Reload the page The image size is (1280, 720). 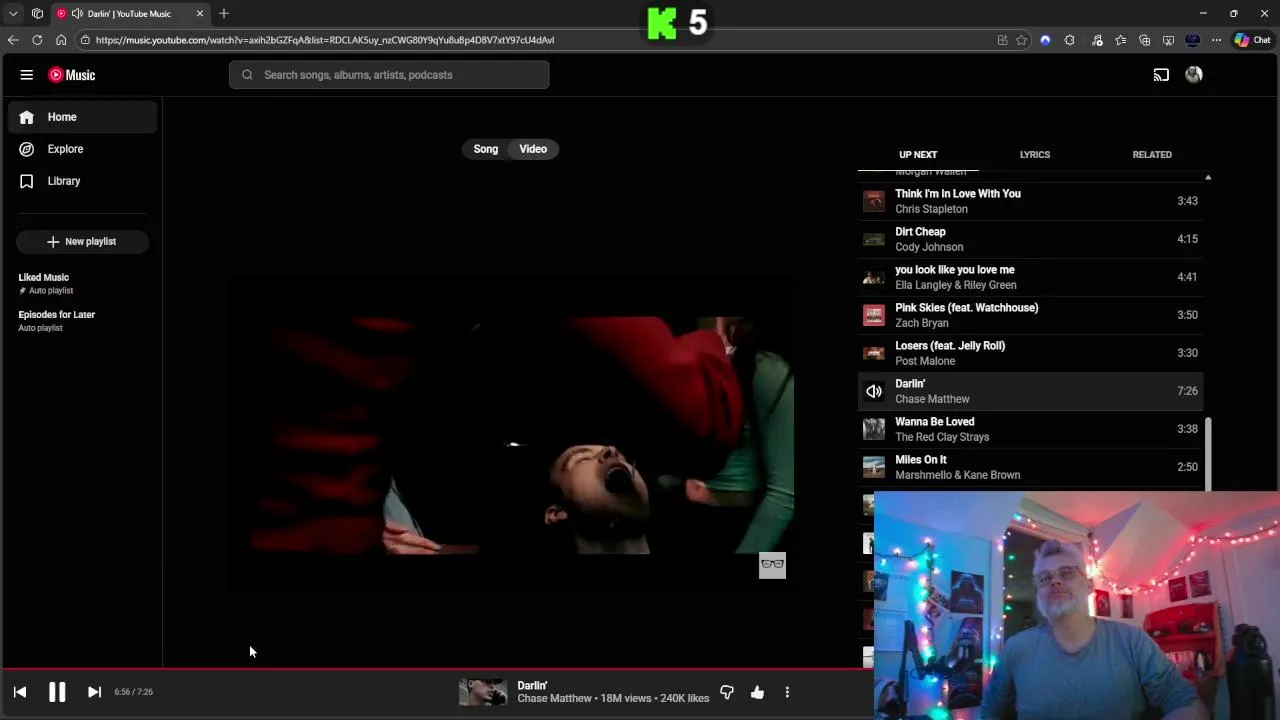37,40
